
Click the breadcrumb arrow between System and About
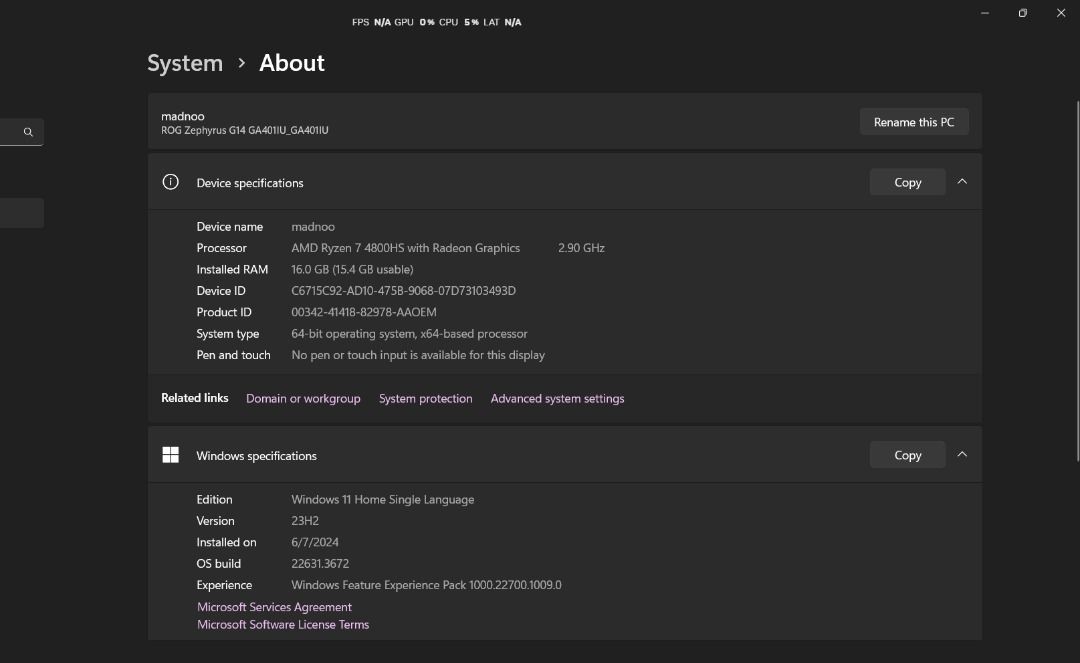(241, 63)
